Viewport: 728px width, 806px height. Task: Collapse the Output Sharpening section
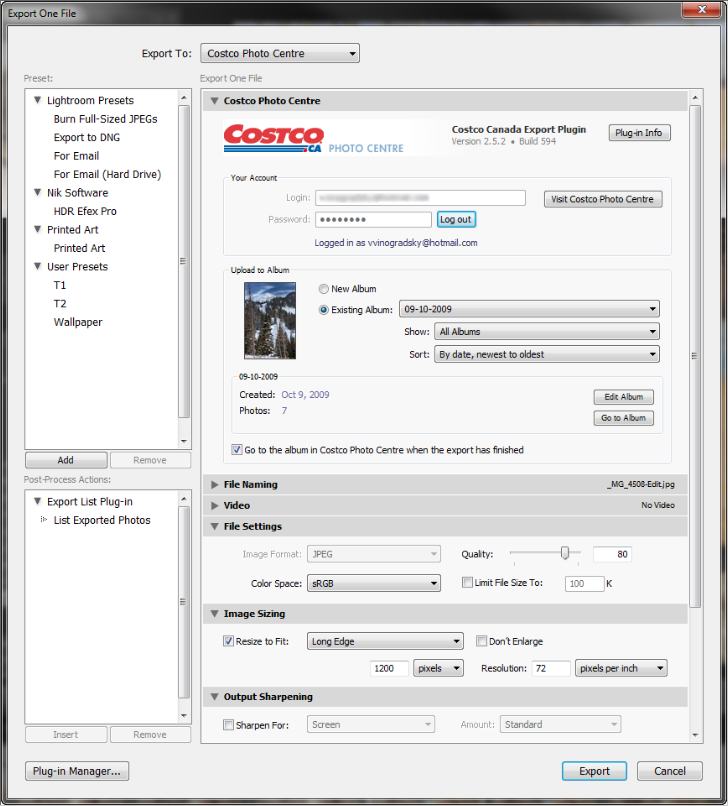(x=215, y=697)
